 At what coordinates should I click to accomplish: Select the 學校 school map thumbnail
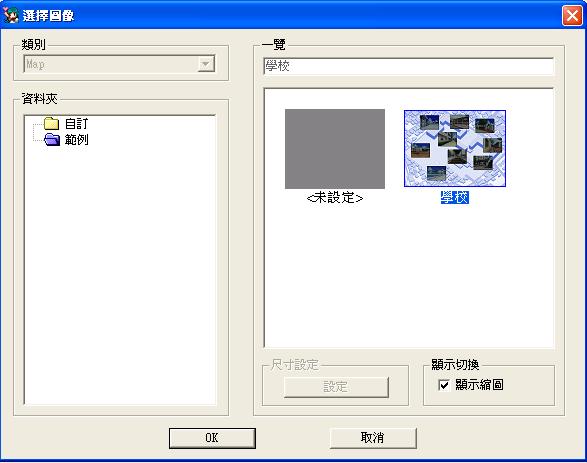454,149
